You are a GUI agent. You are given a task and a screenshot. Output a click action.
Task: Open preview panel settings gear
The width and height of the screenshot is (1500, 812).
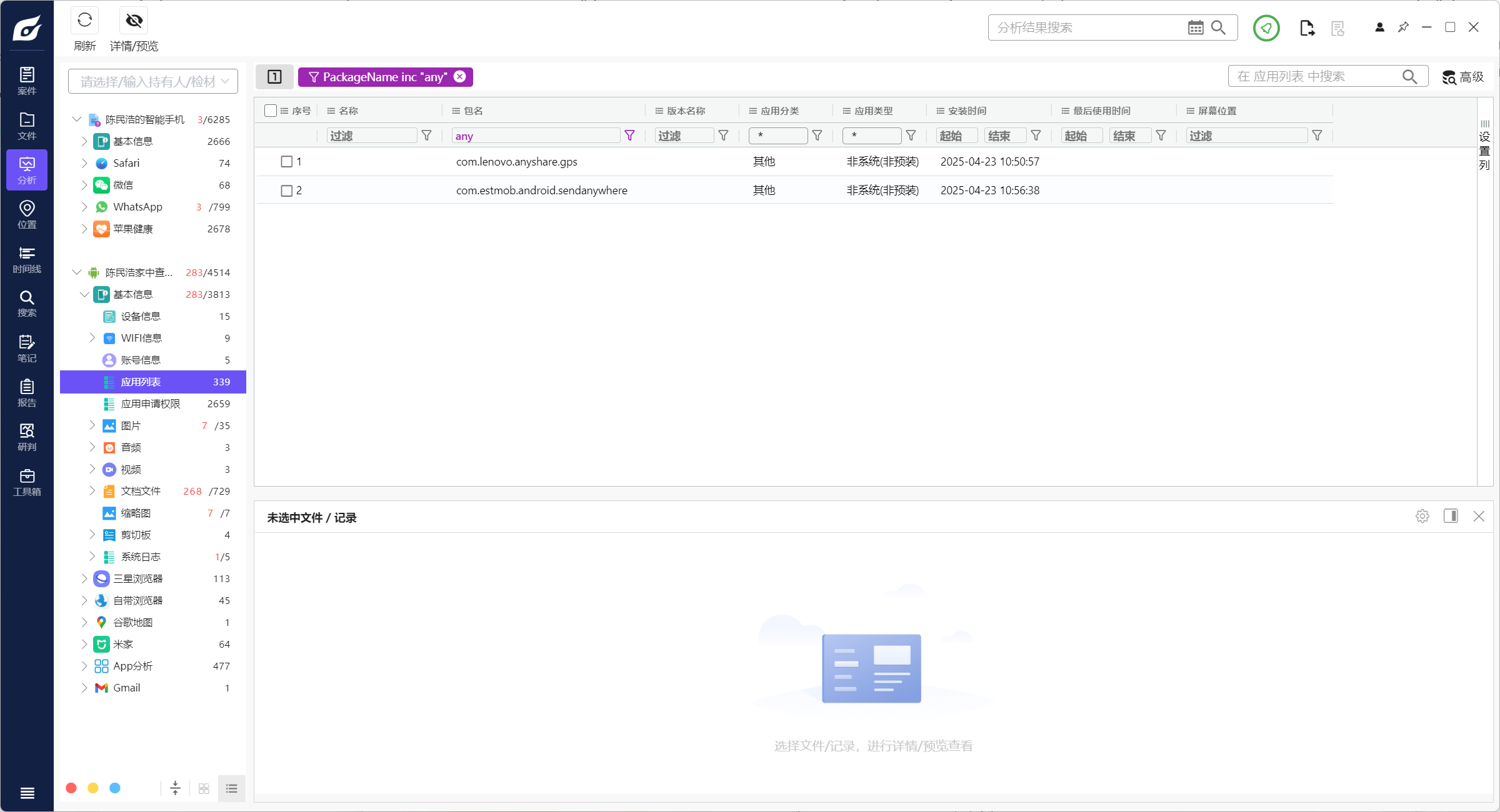[x=1422, y=516]
